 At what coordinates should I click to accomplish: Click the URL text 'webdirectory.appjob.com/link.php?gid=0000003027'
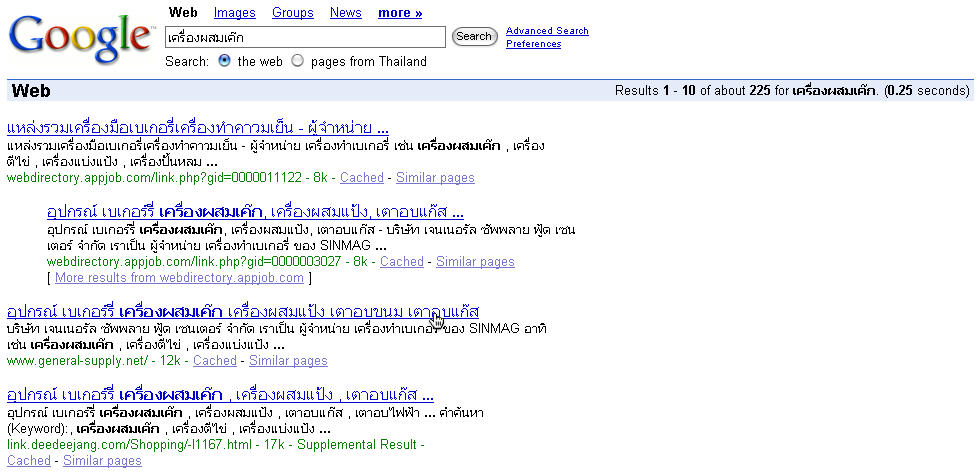pos(194,261)
